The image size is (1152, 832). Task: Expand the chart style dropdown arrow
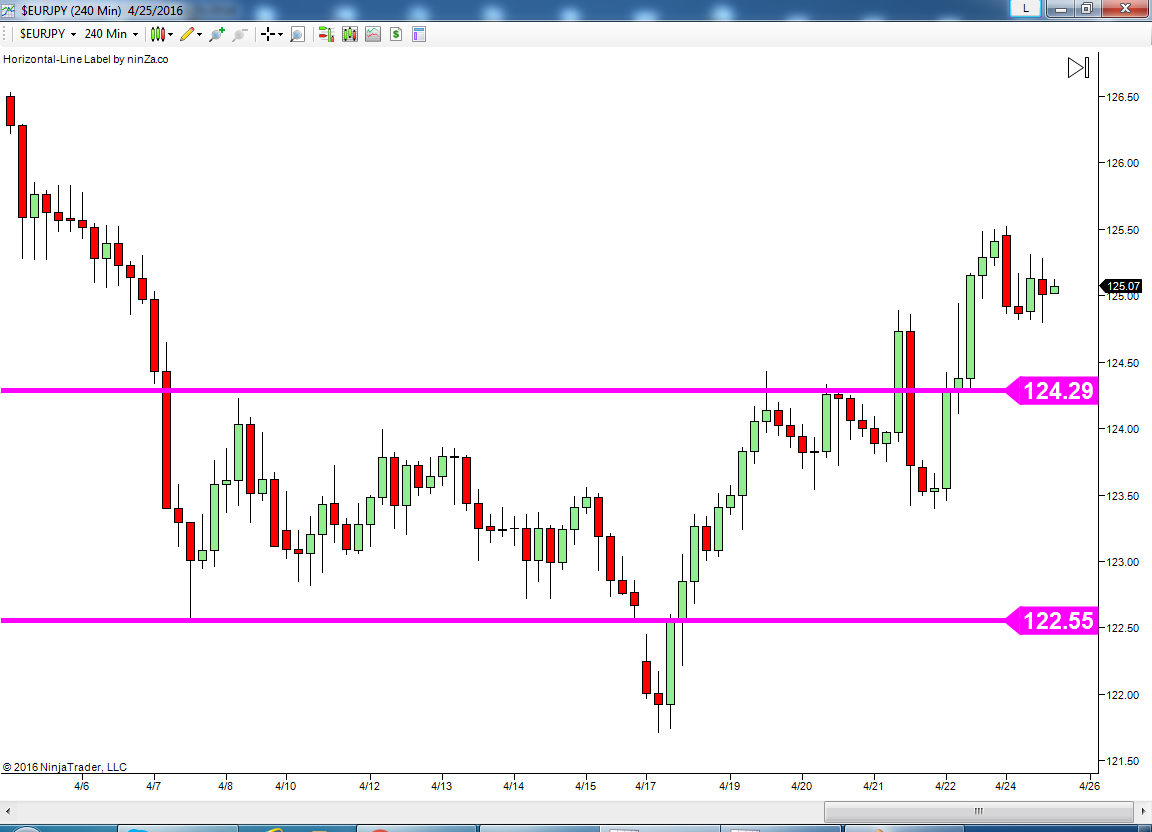[x=170, y=34]
